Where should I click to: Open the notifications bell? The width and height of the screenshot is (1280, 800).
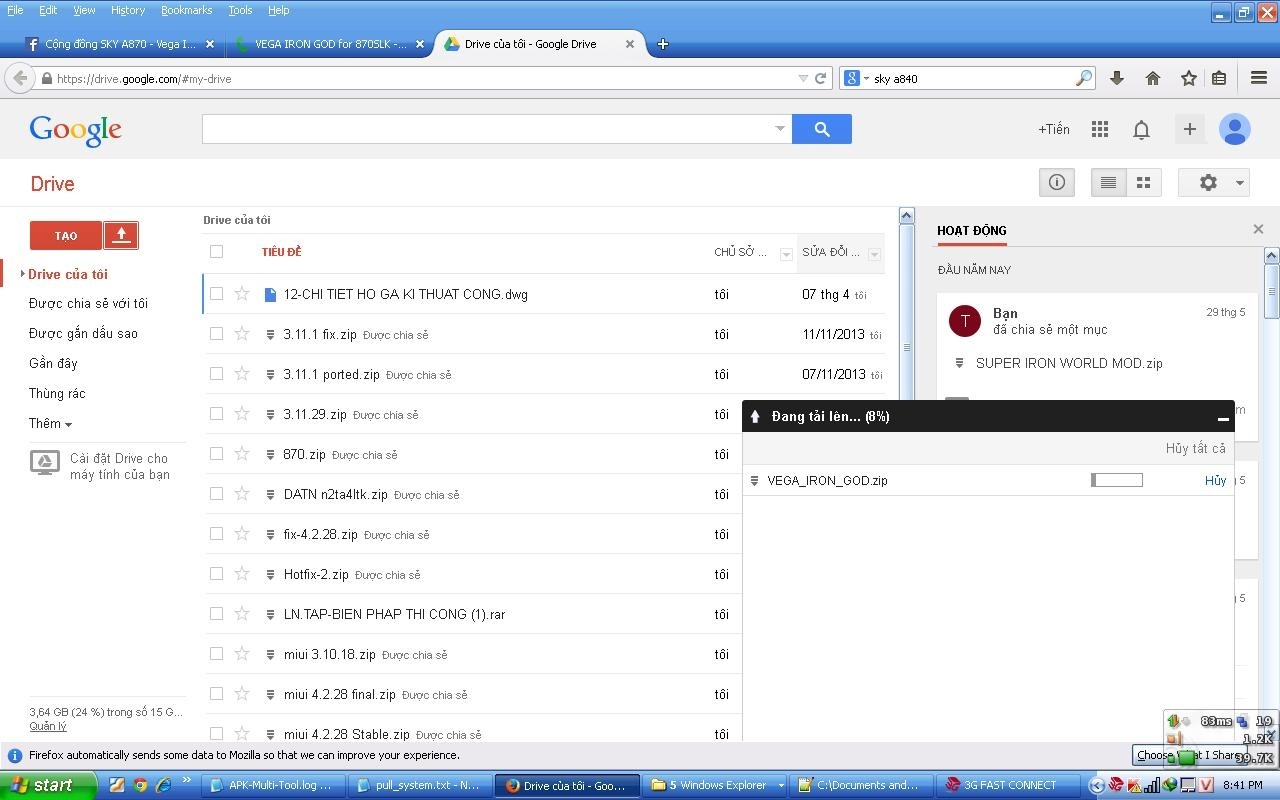click(1141, 129)
